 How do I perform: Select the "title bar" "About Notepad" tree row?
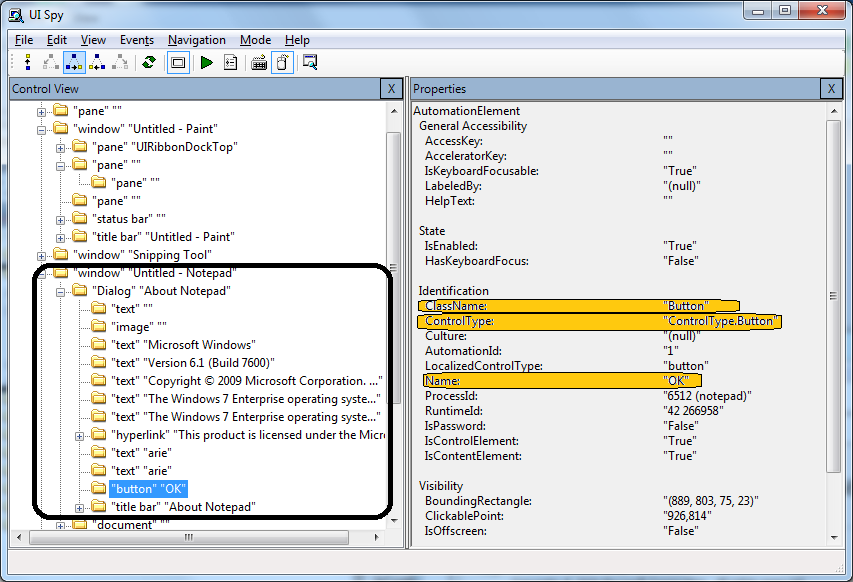[x=183, y=506]
